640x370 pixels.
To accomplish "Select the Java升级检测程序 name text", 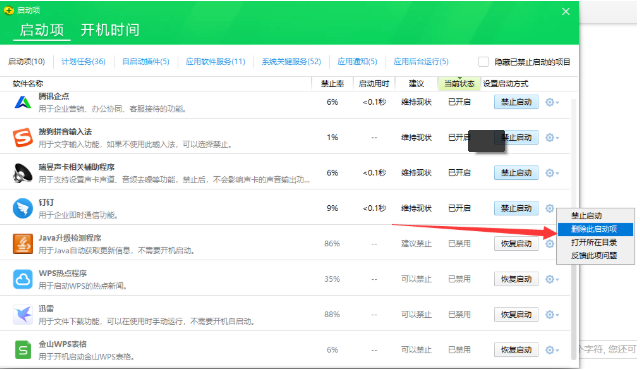I will click(70, 238).
